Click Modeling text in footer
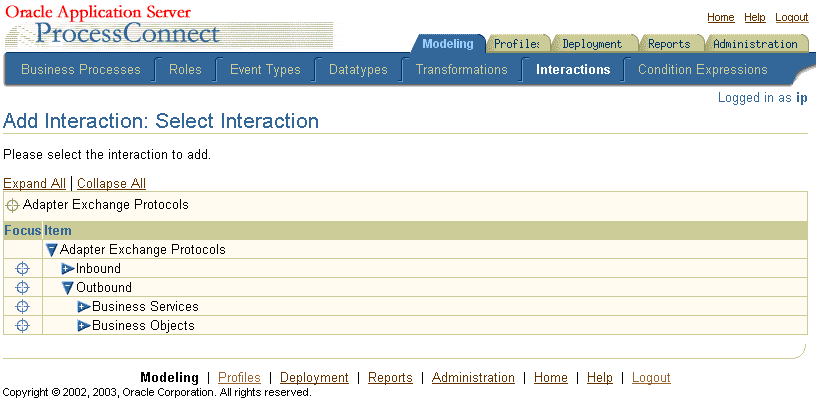The width and height of the screenshot is (816, 402). coord(170,378)
